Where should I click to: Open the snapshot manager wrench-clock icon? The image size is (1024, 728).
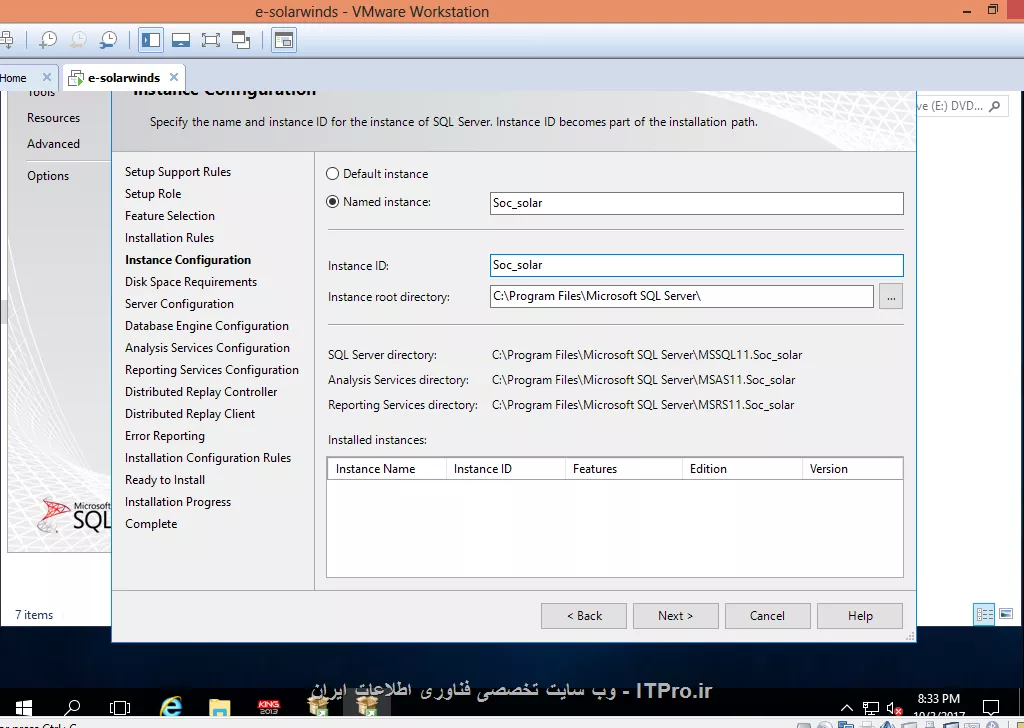pos(108,40)
